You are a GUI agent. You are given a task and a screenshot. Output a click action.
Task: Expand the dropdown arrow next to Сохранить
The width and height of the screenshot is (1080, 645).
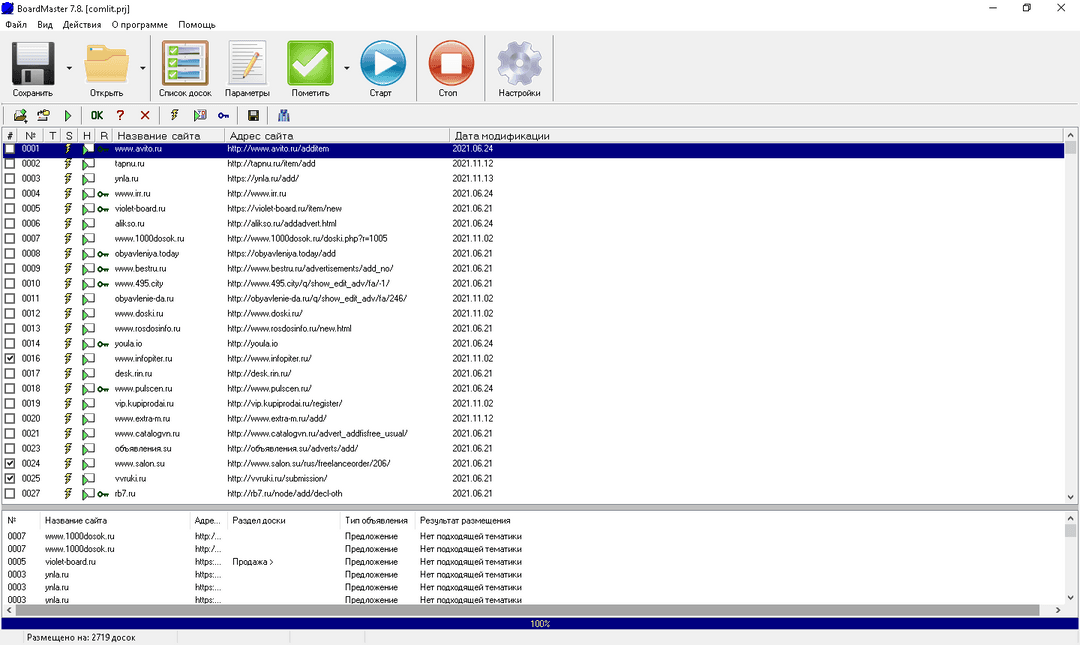click(x=69, y=68)
